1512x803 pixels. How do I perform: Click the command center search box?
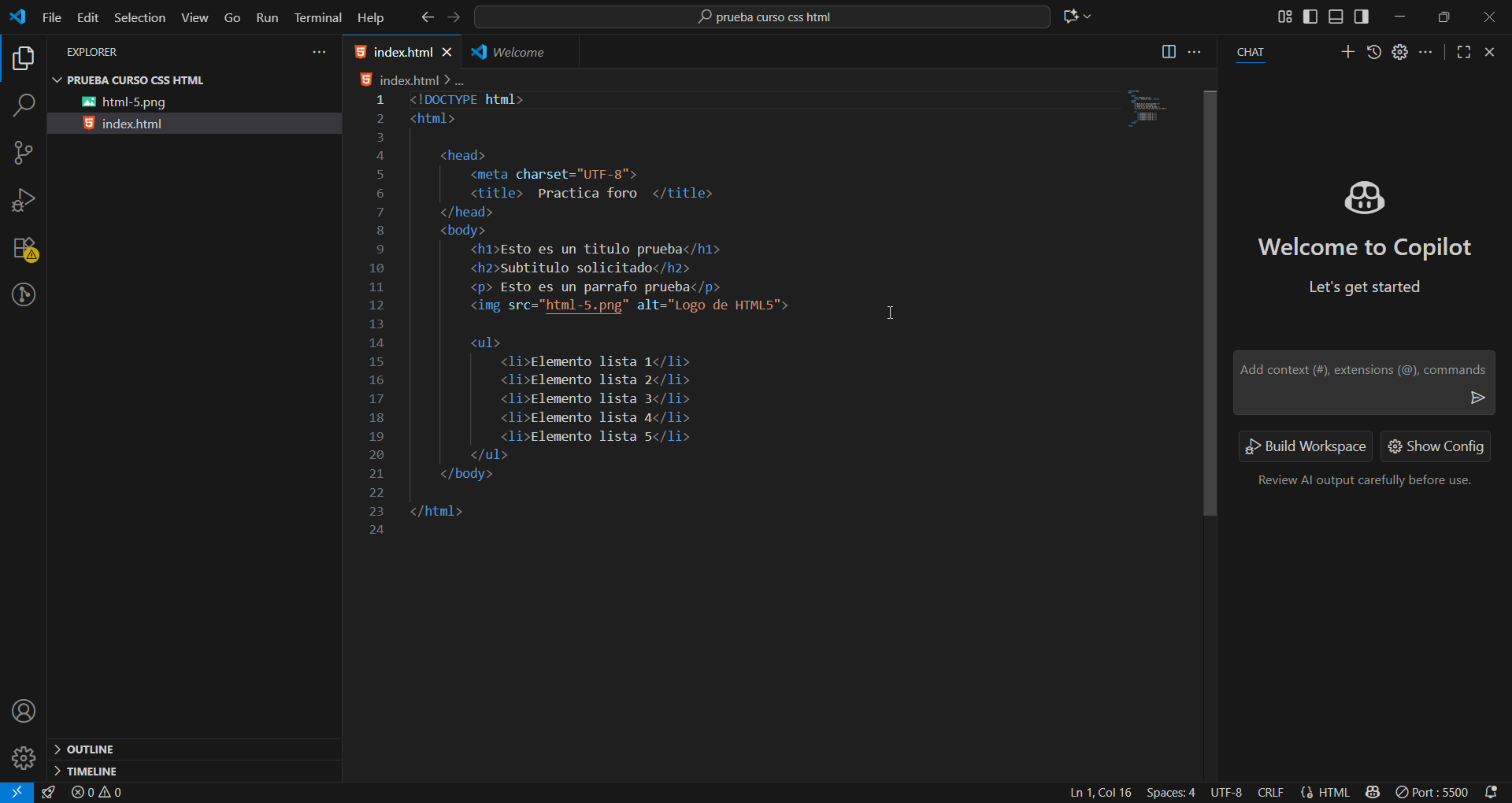click(762, 17)
